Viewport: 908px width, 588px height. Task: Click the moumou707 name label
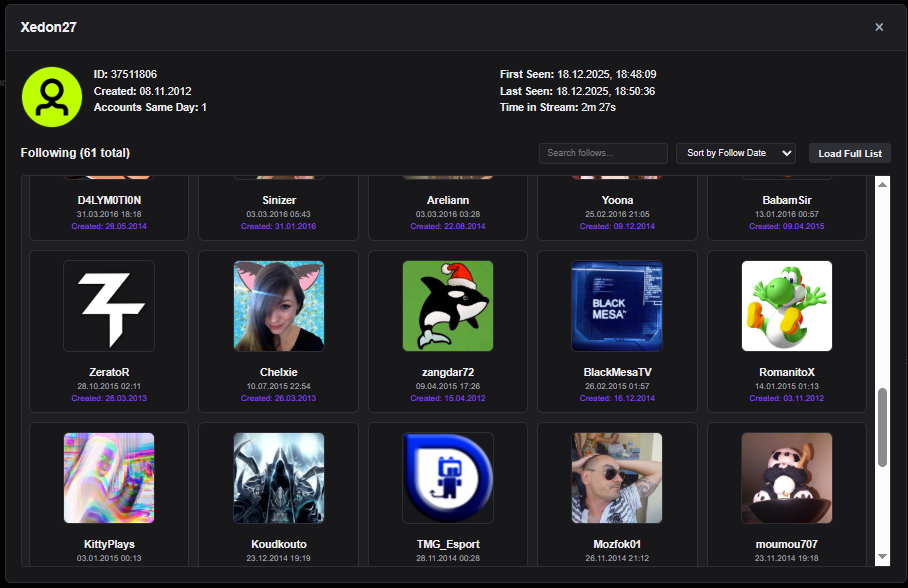[786, 545]
